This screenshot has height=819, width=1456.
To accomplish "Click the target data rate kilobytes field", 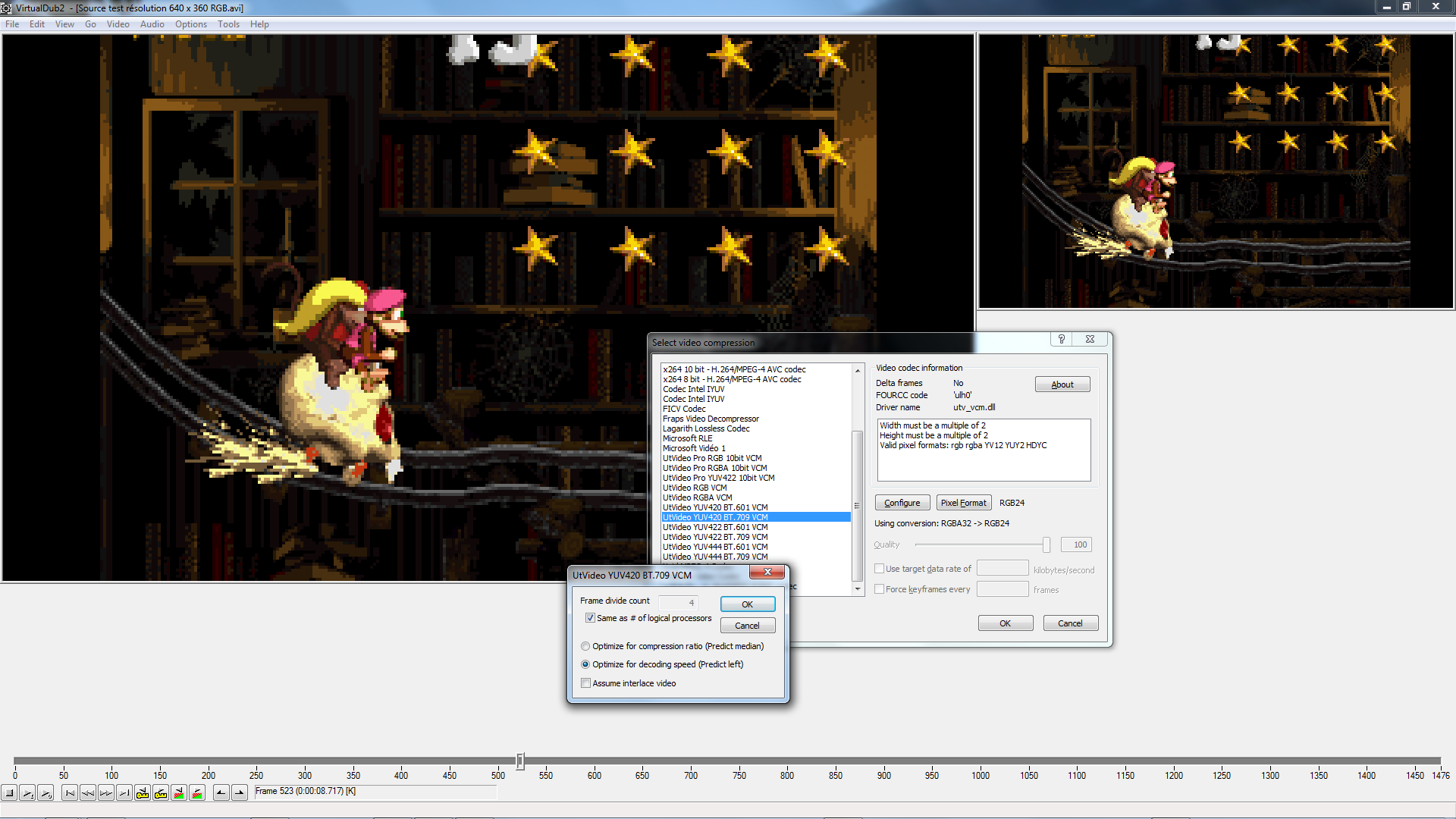I will tap(1003, 569).
